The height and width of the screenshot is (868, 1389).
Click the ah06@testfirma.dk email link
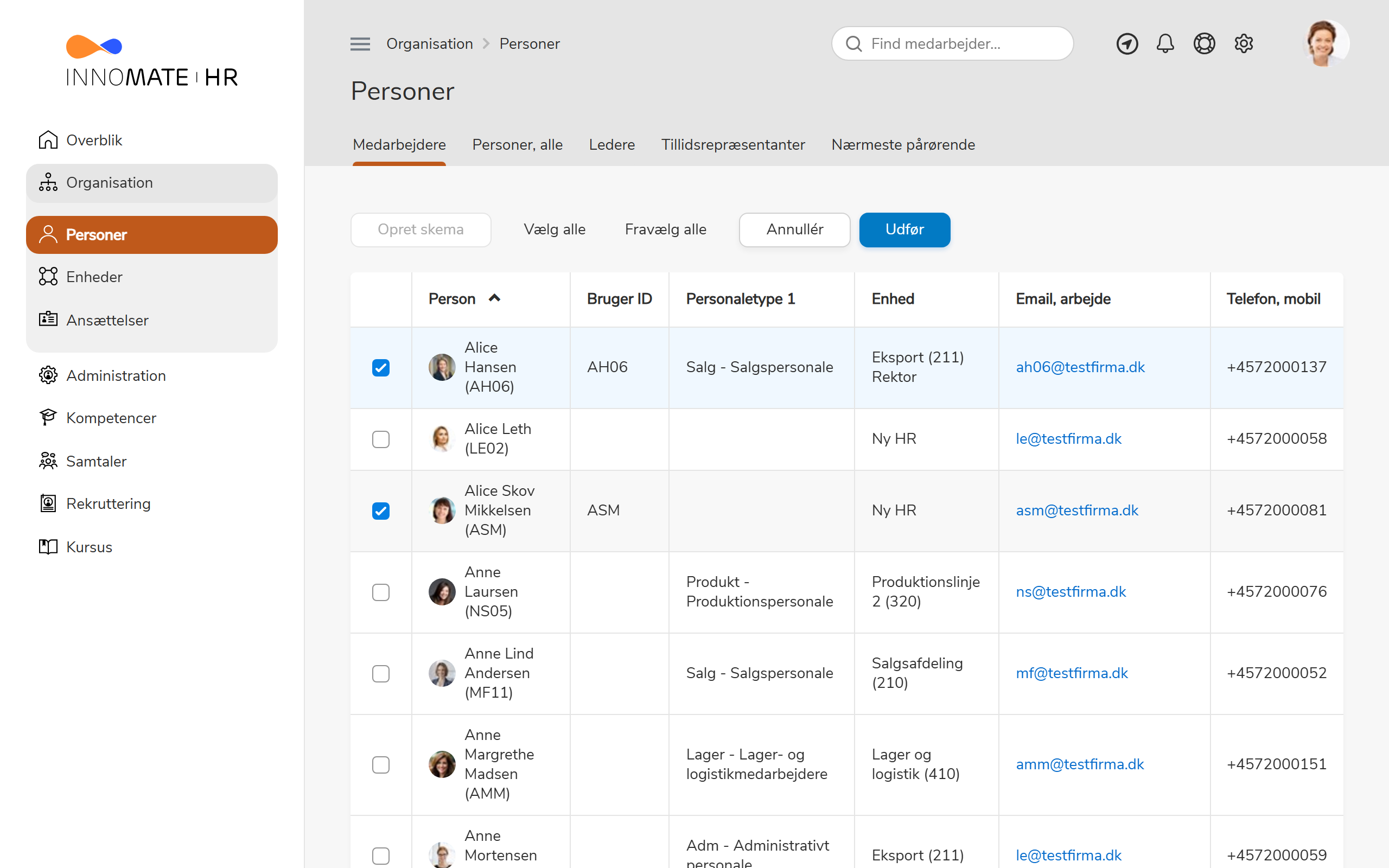(x=1080, y=367)
